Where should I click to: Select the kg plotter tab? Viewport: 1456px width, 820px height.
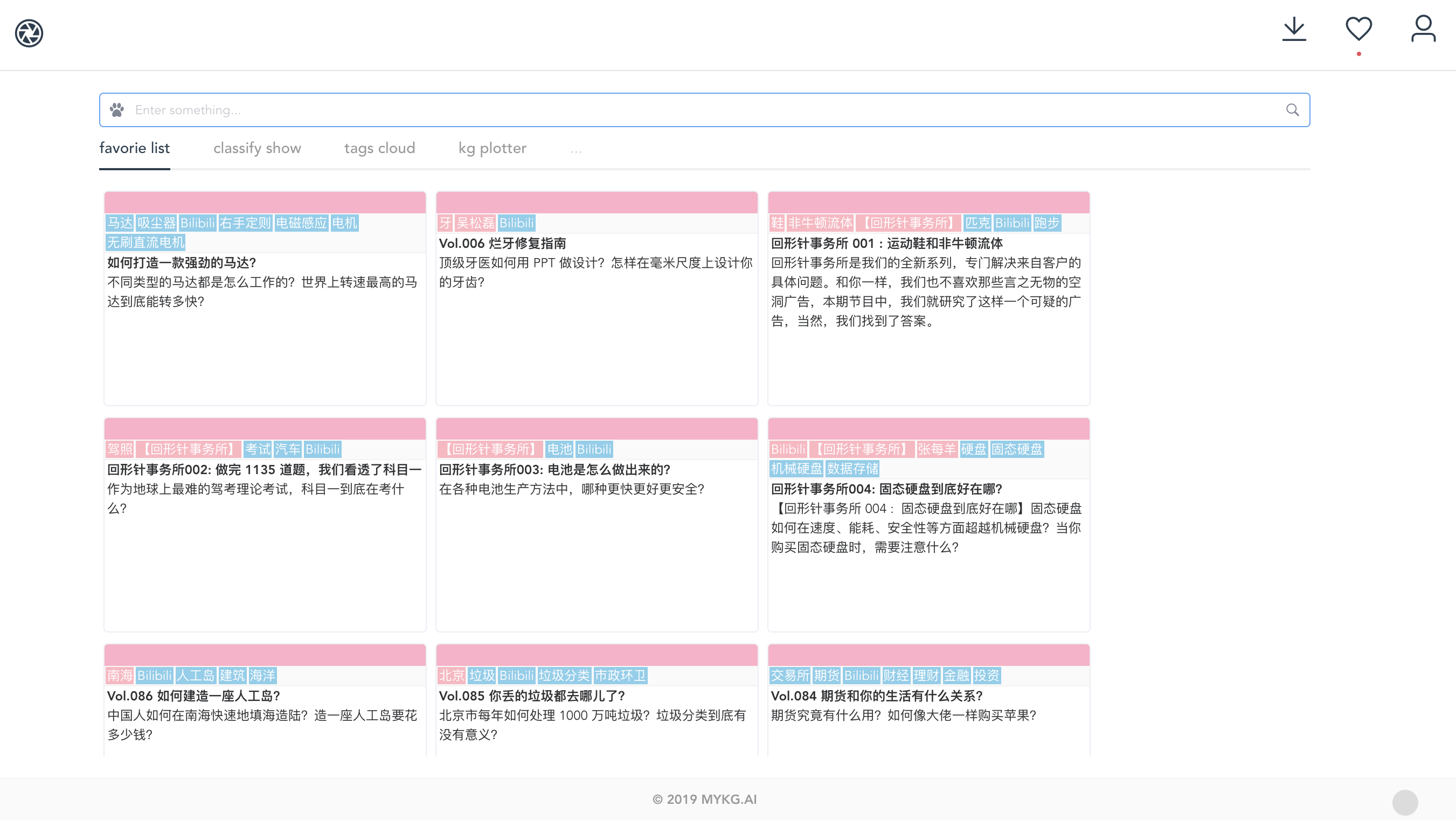(x=492, y=148)
